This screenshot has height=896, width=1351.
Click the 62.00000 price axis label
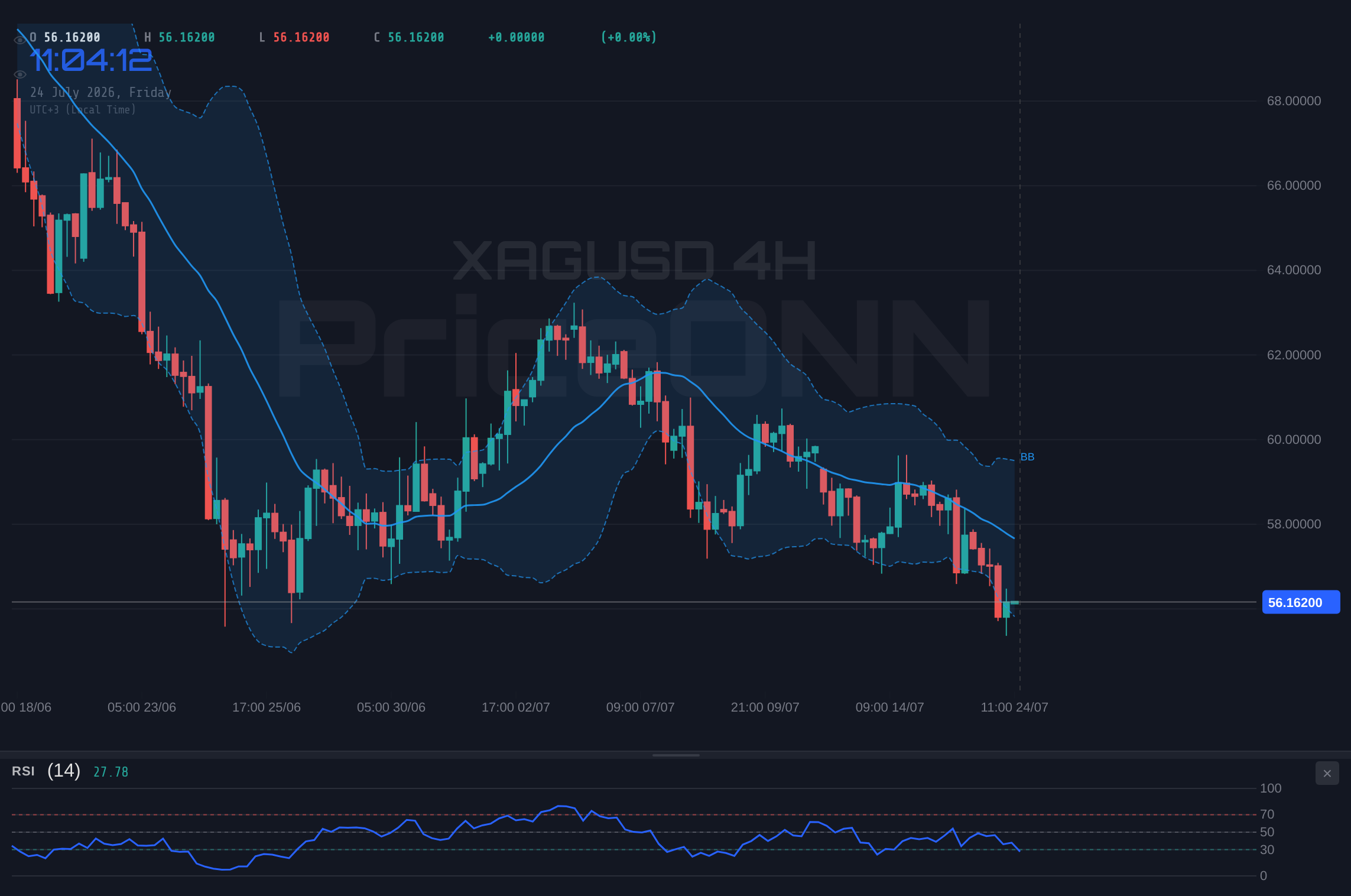1294,355
